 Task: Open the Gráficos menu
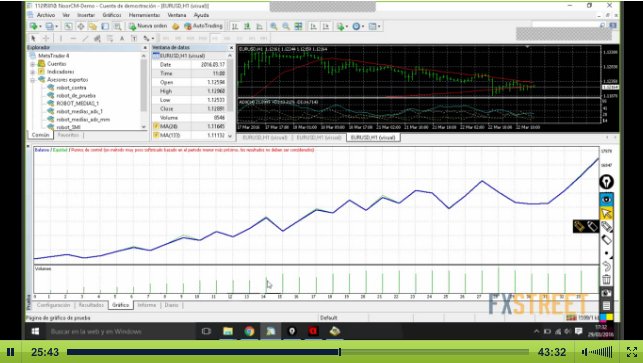pyautogui.click(x=112, y=15)
